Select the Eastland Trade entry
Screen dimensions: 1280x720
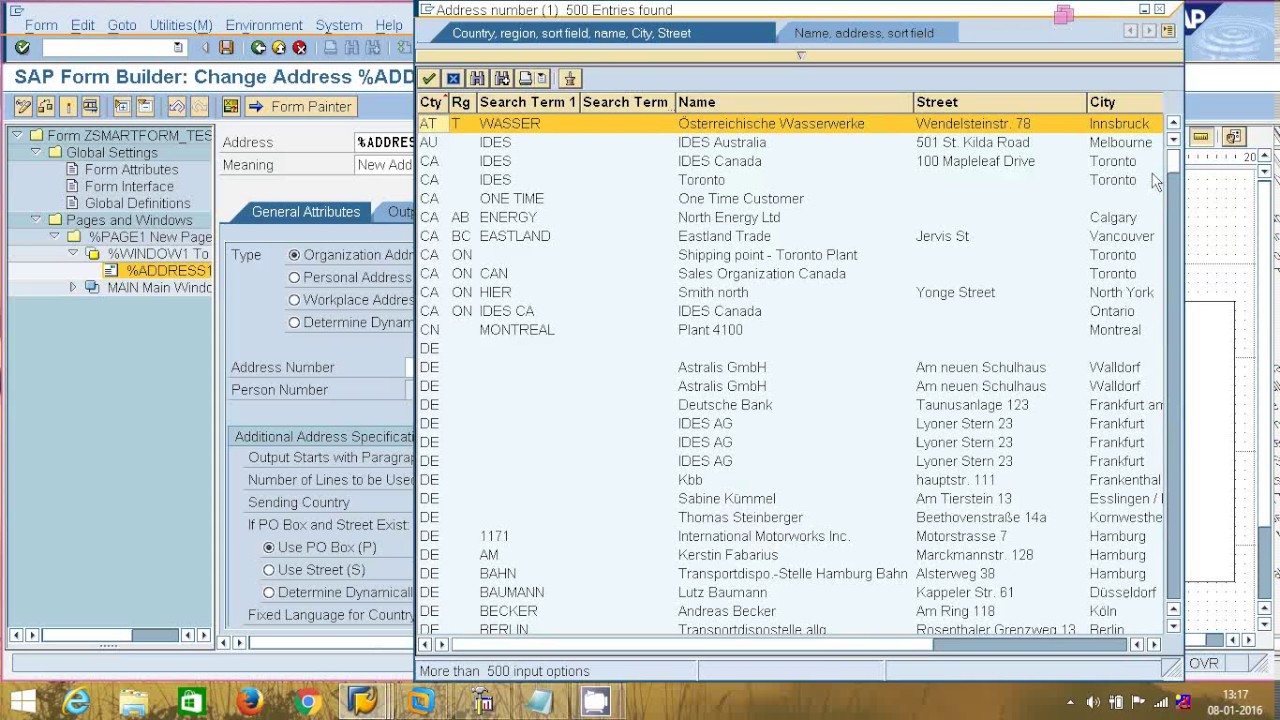click(790, 236)
